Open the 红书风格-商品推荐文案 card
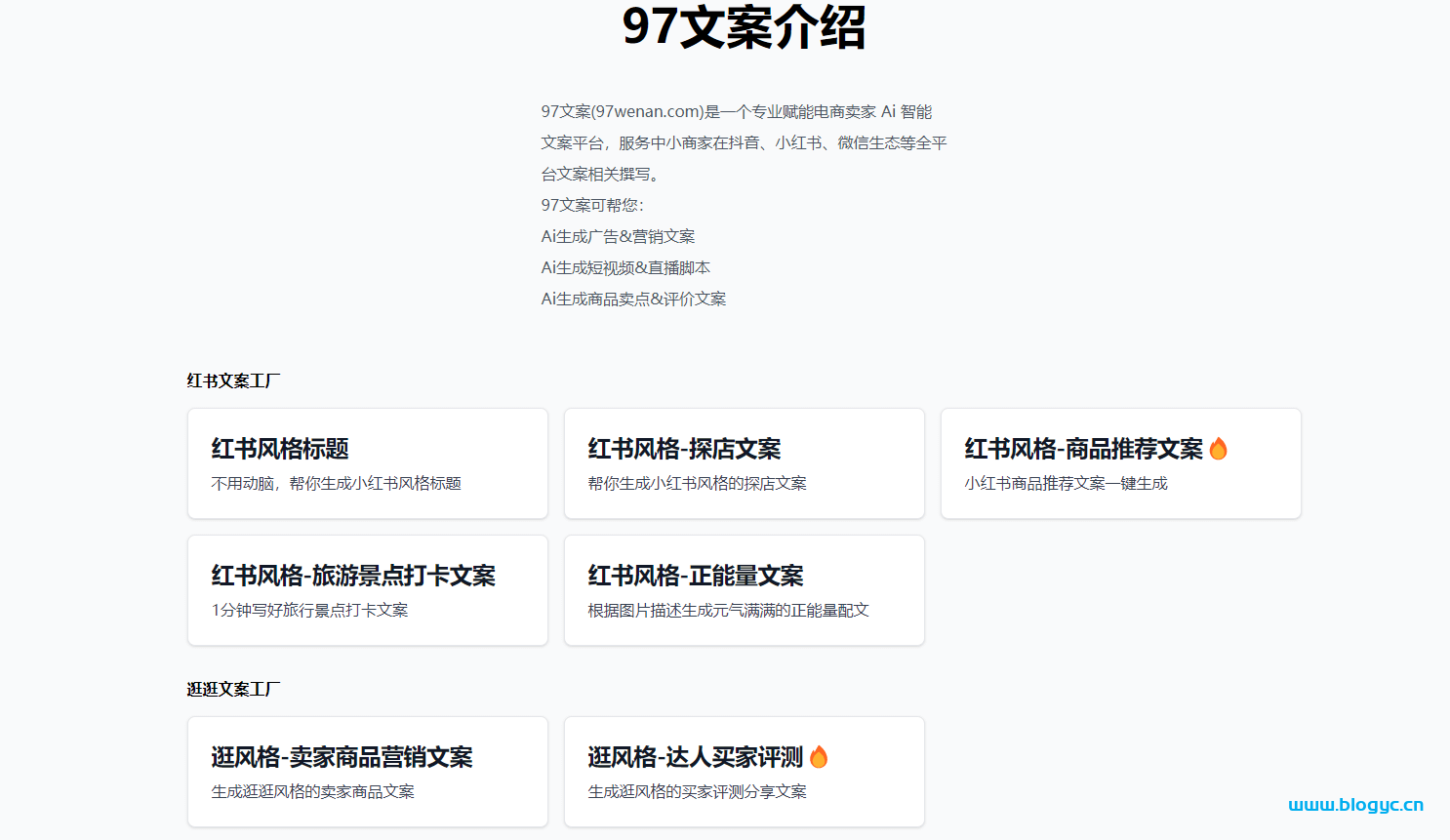This screenshot has height=840, width=1450. pyautogui.click(x=1121, y=463)
